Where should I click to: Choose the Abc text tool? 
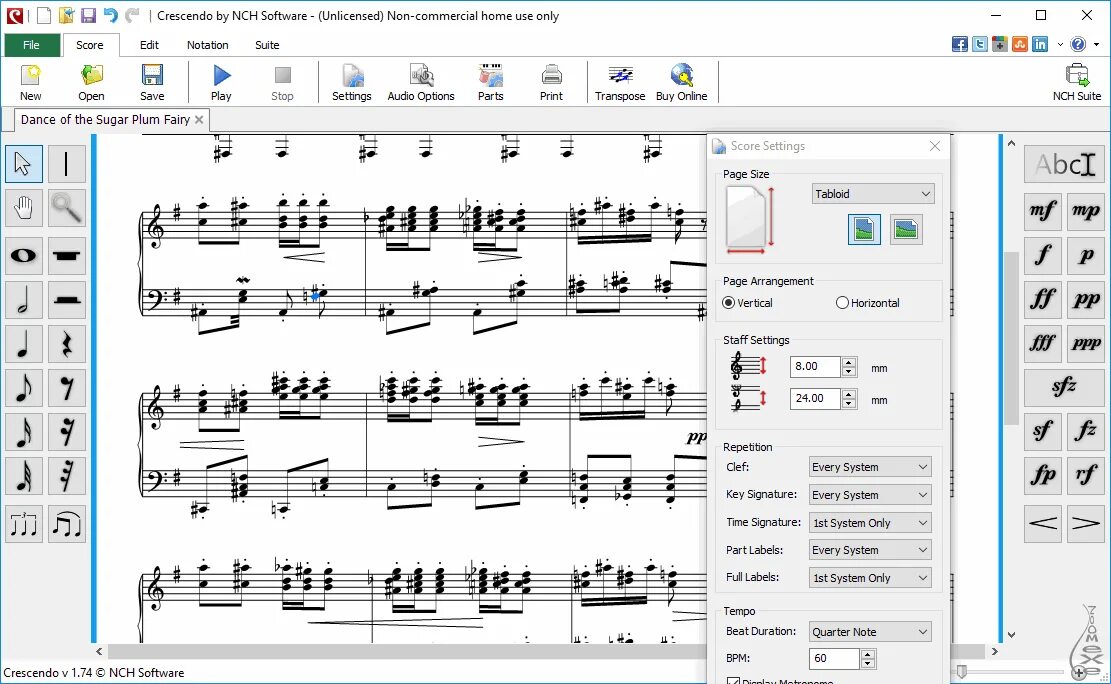[x=1064, y=164]
